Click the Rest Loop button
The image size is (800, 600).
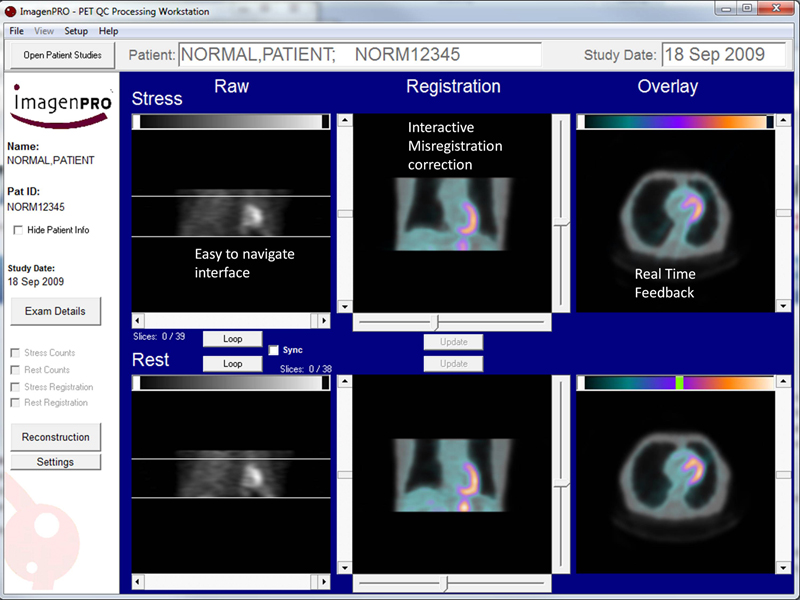(233, 364)
